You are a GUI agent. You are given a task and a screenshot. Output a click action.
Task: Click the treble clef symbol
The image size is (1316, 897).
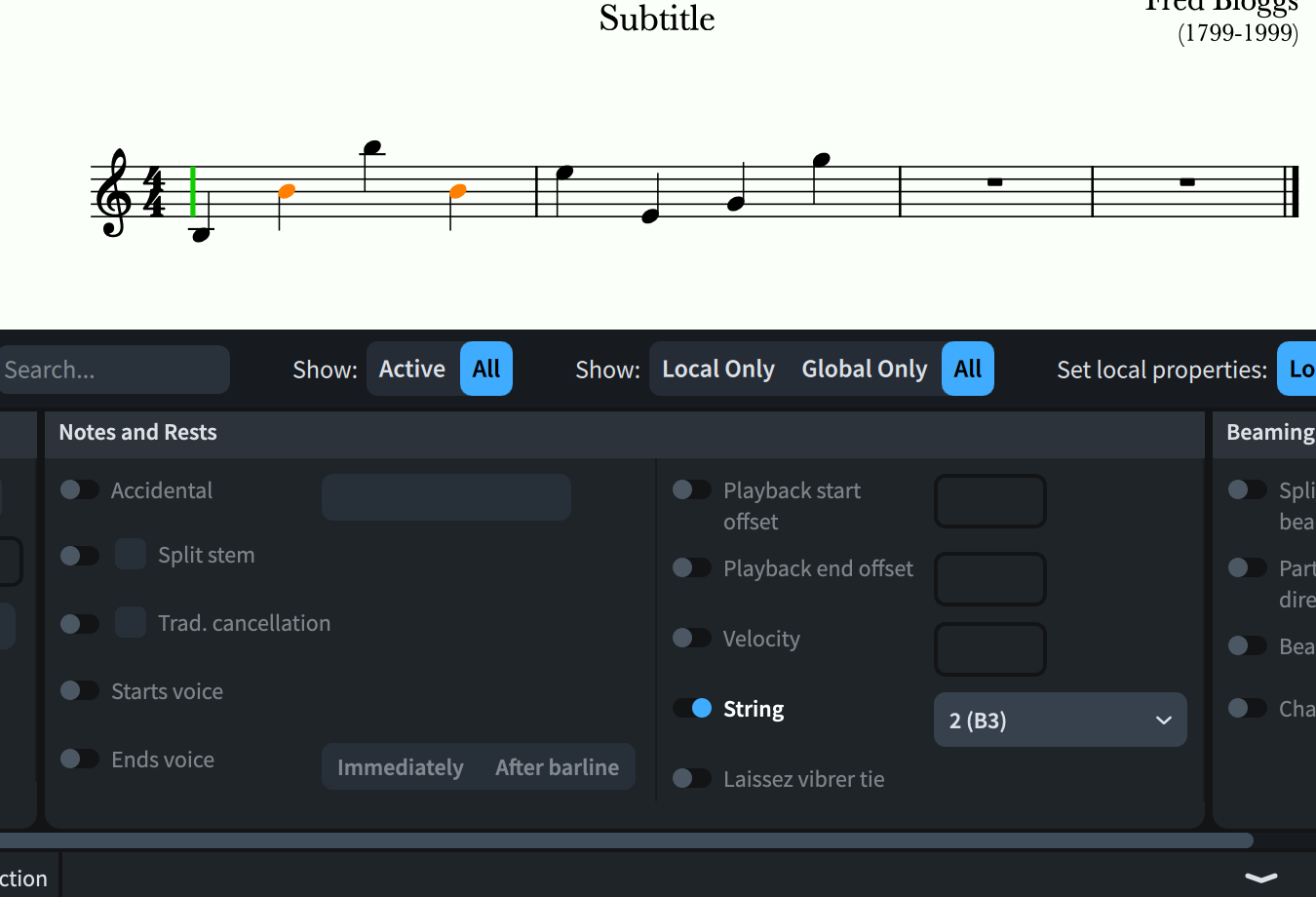tap(113, 193)
